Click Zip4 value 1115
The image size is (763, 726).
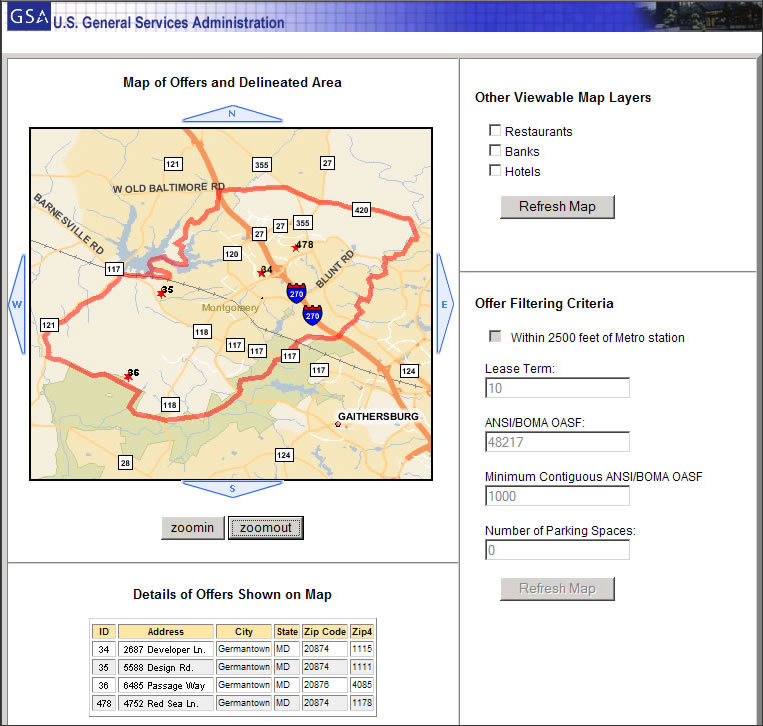tap(362, 649)
